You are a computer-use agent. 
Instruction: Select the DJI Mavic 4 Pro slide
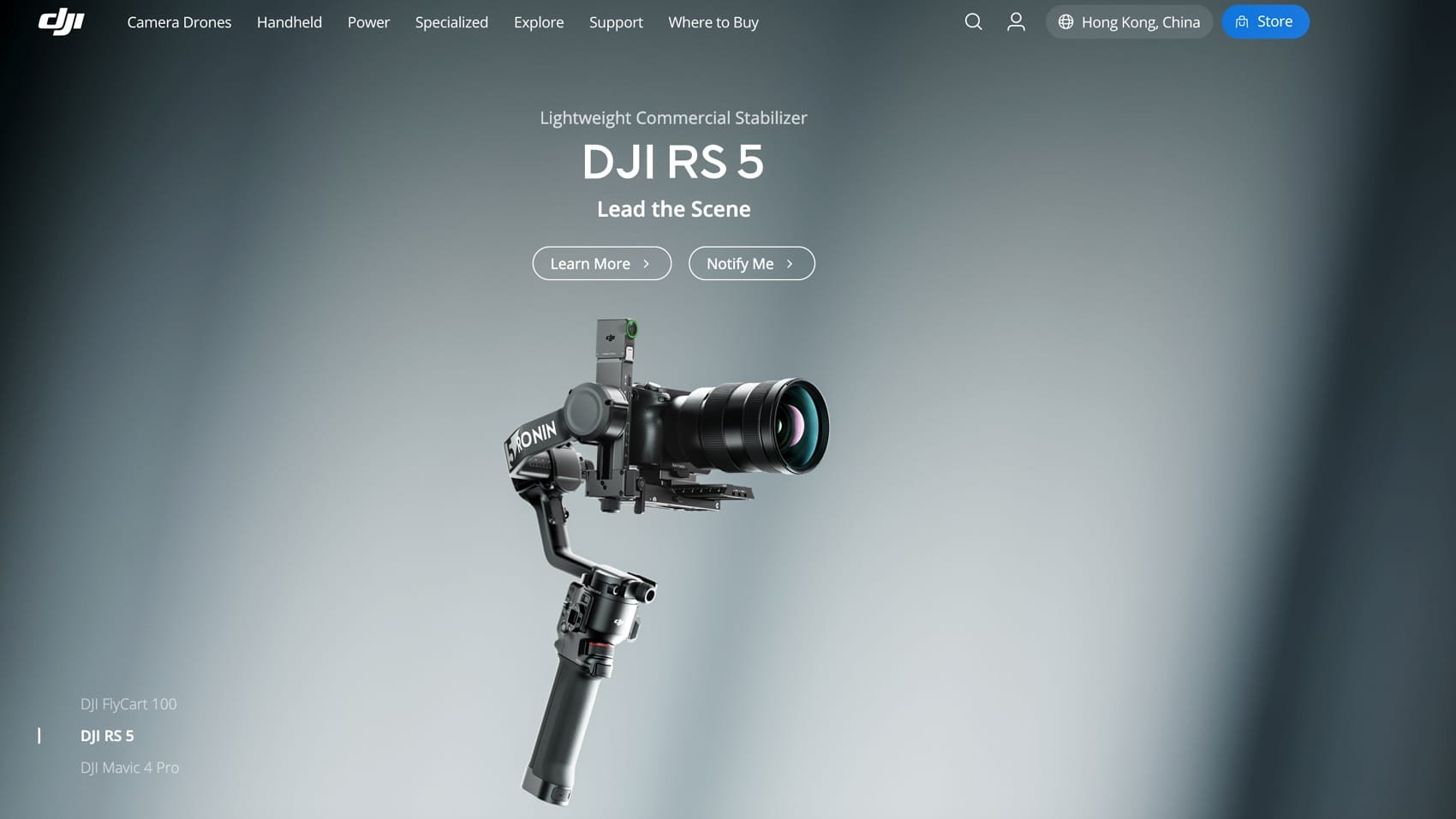pos(129,767)
